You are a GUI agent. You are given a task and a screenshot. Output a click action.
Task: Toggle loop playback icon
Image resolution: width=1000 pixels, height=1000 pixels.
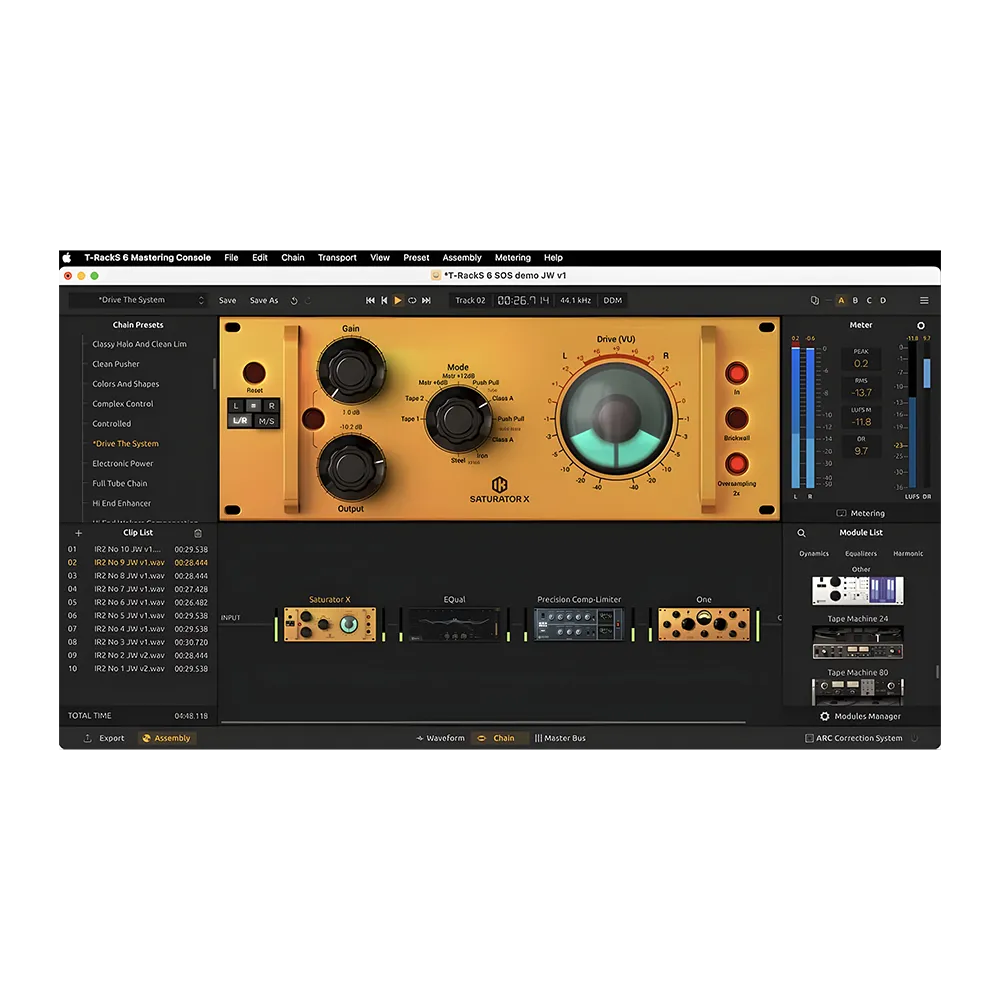coord(412,300)
